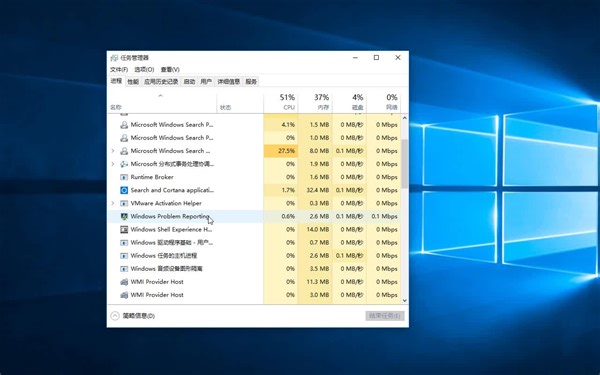Click the scrollbar down arrow in the process list
The image size is (600, 375).
click(x=404, y=301)
